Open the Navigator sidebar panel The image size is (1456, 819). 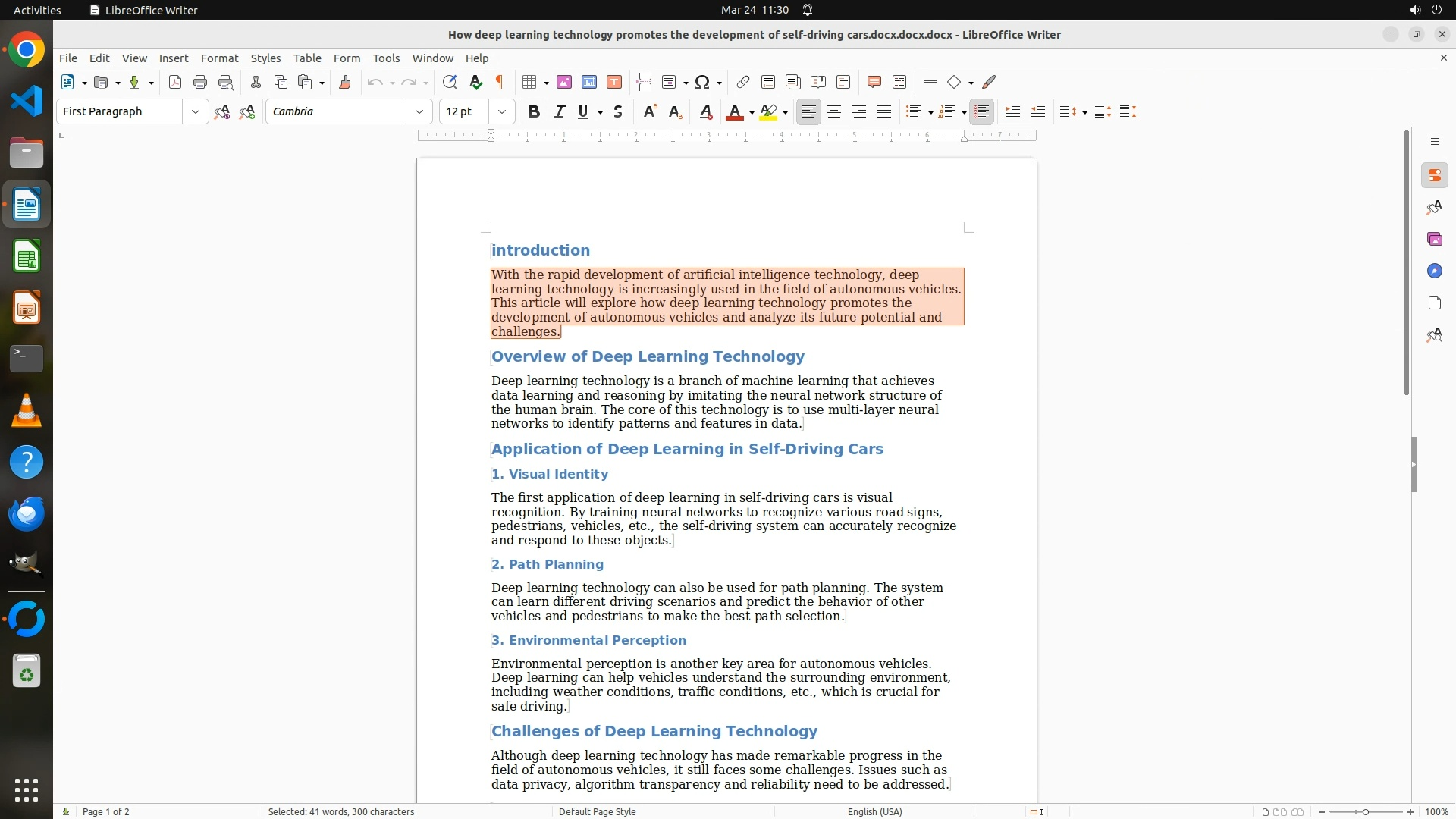point(1434,271)
